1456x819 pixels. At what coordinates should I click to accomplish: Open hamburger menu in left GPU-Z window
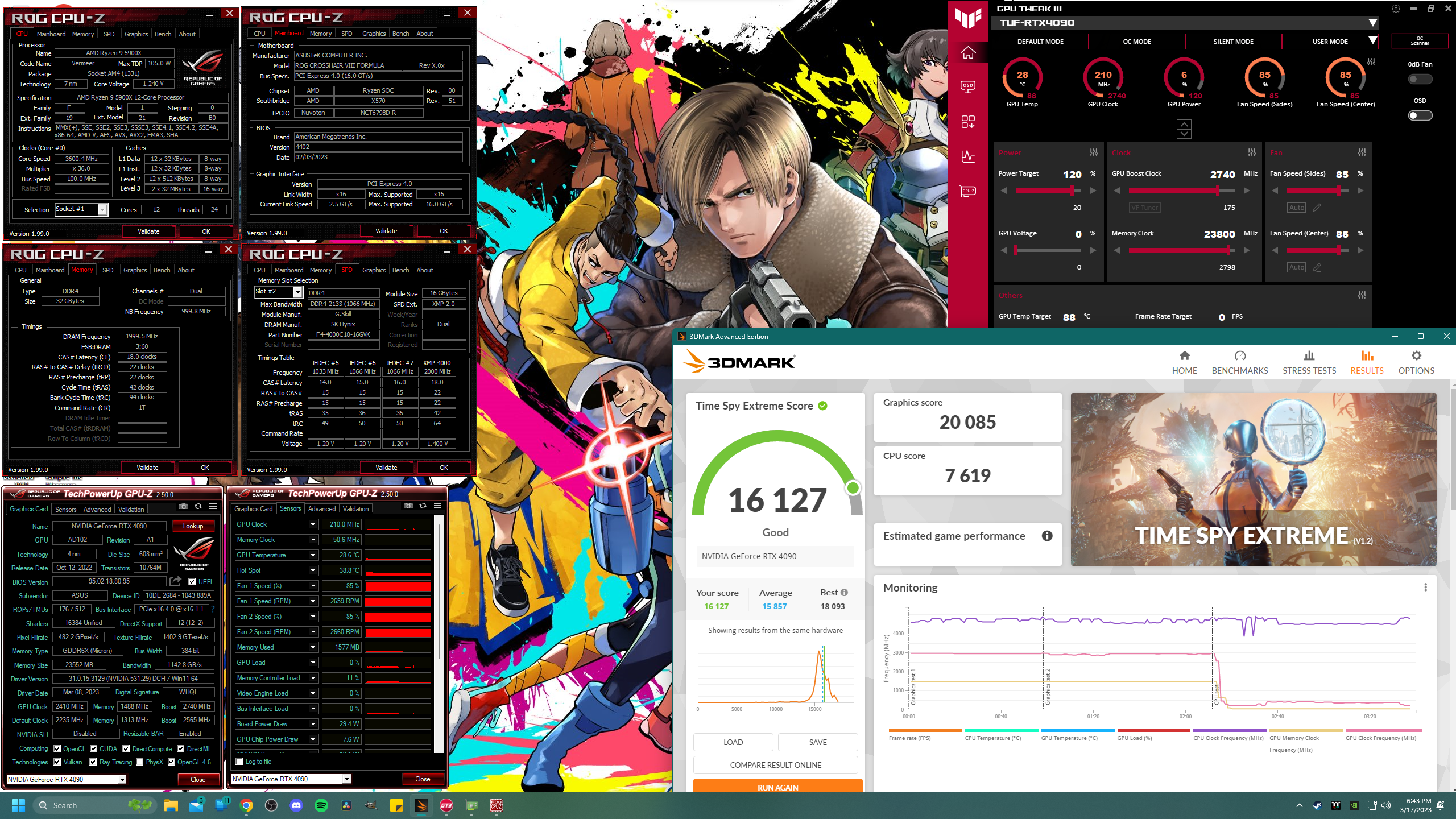point(213,506)
